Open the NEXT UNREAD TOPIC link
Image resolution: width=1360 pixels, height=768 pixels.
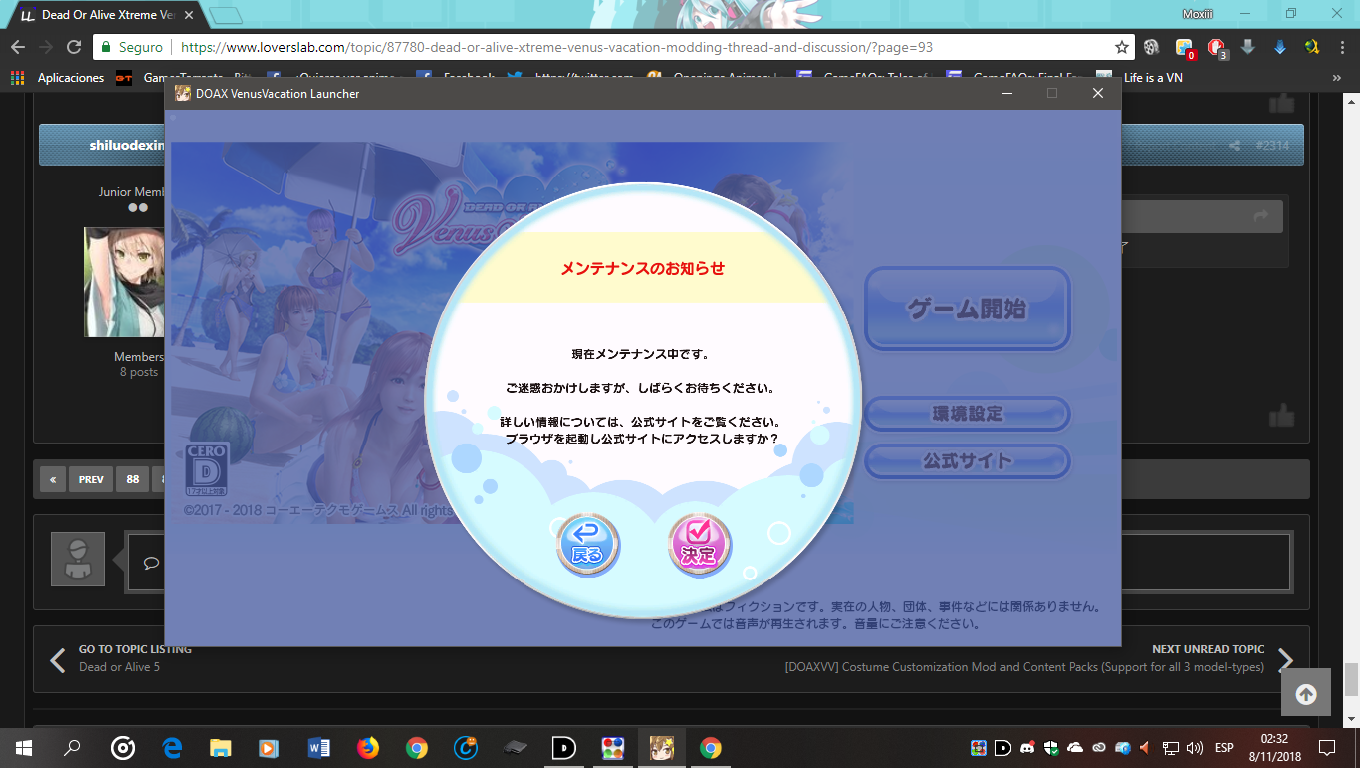[x=1208, y=649]
